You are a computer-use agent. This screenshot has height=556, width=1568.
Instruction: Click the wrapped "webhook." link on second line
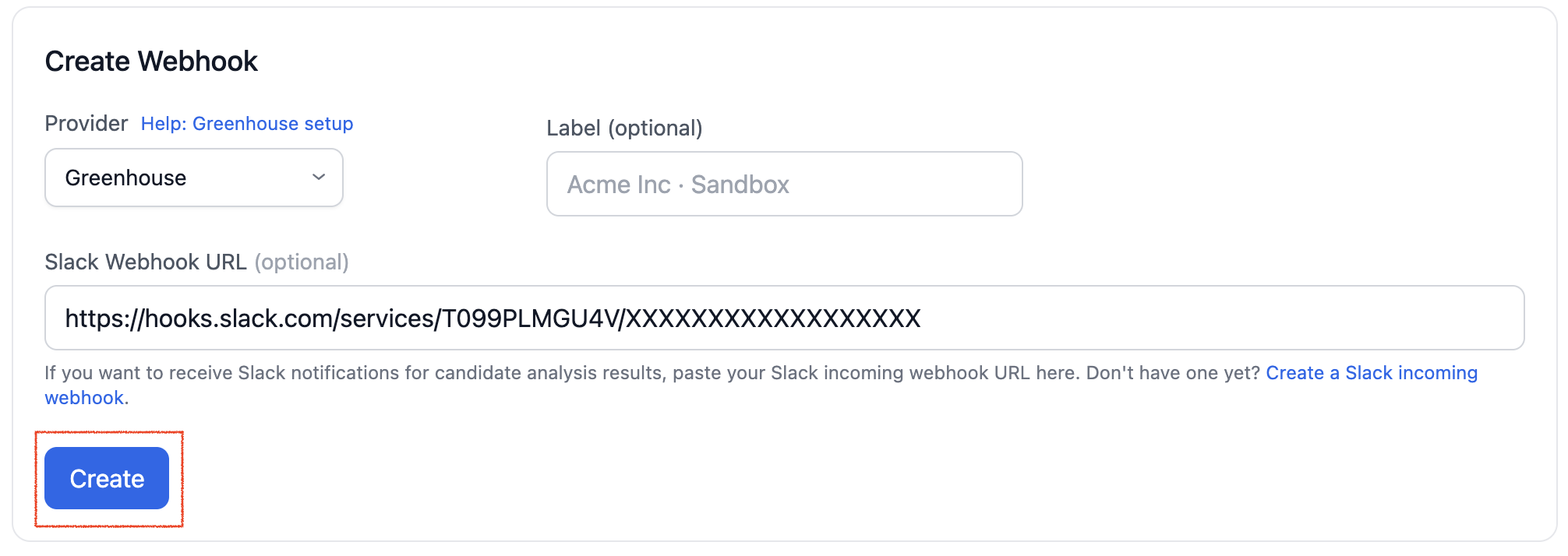[x=84, y=398]
